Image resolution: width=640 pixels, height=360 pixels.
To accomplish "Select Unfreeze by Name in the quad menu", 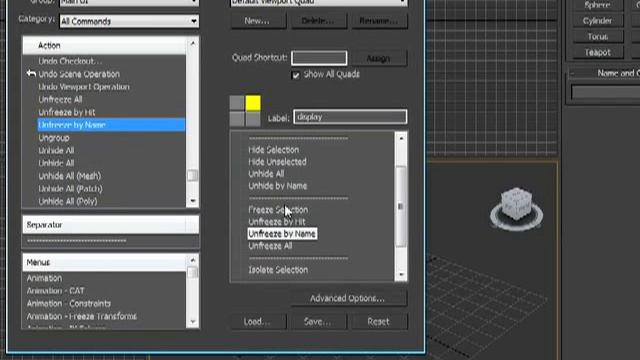I will tap(282, 234).
